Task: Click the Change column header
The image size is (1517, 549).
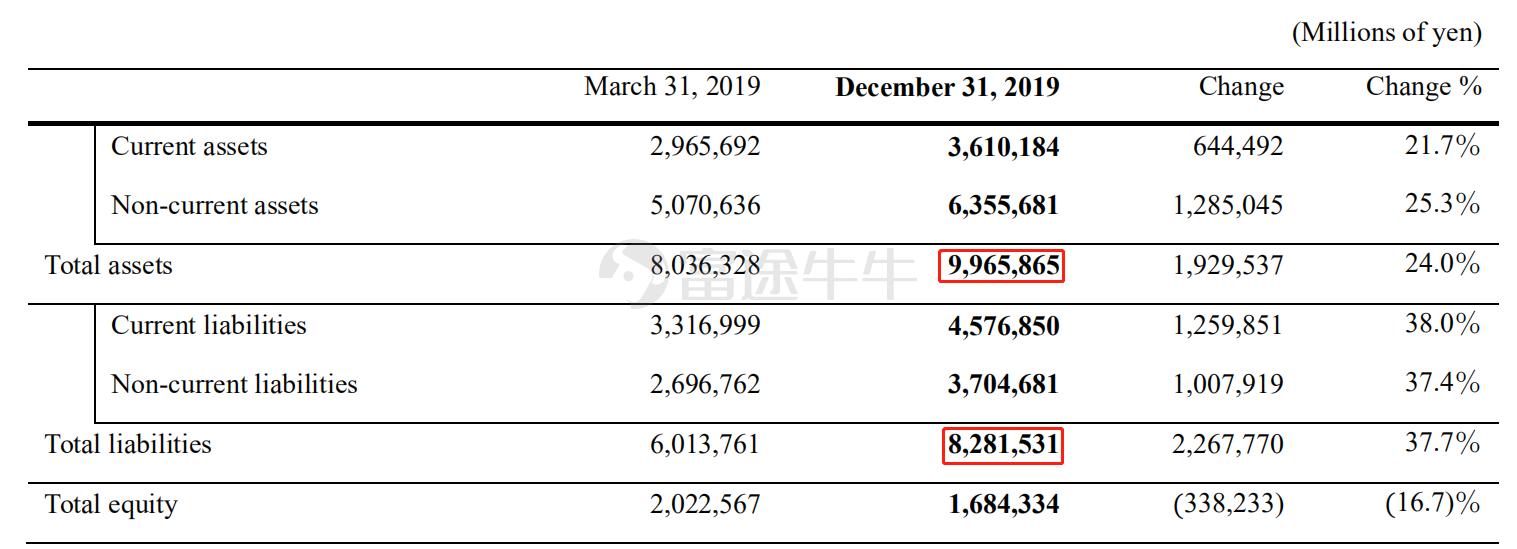Action: tap(1241, 88)
